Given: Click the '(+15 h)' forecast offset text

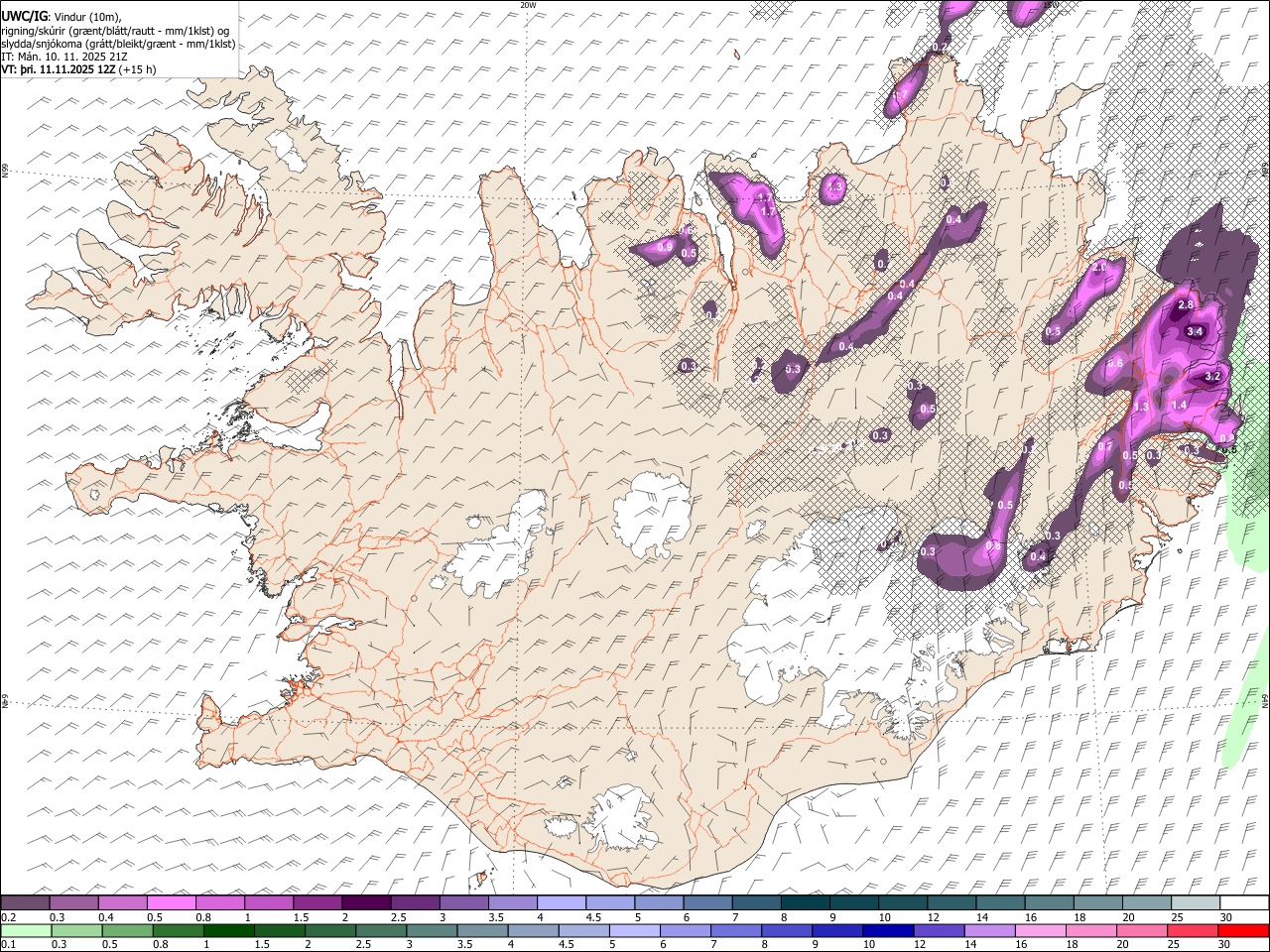Looking at the screenshot, I should click(x=138, y=69).
